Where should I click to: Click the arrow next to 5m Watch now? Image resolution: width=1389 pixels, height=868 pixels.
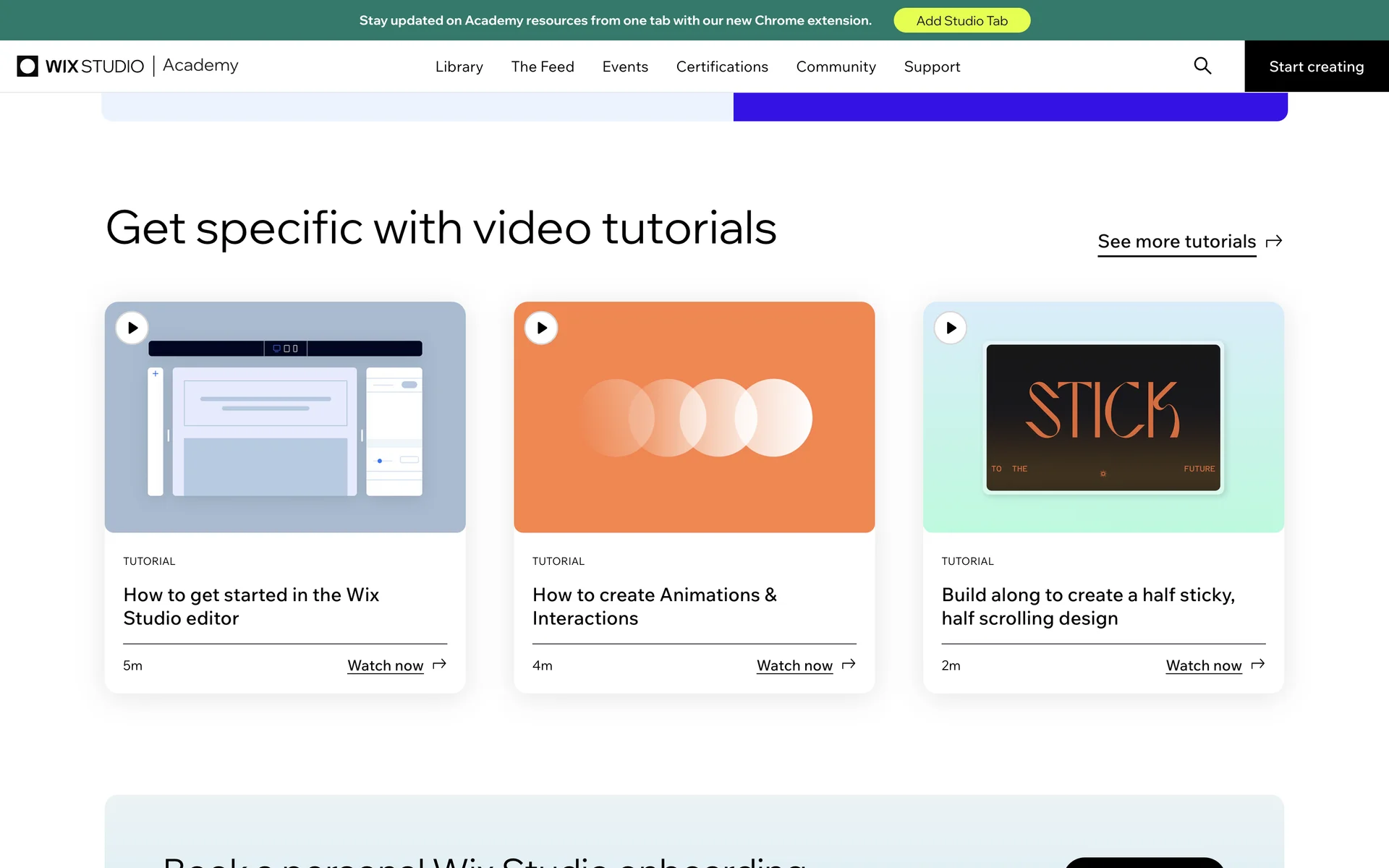pyautogui.click(x=439, y=665)
